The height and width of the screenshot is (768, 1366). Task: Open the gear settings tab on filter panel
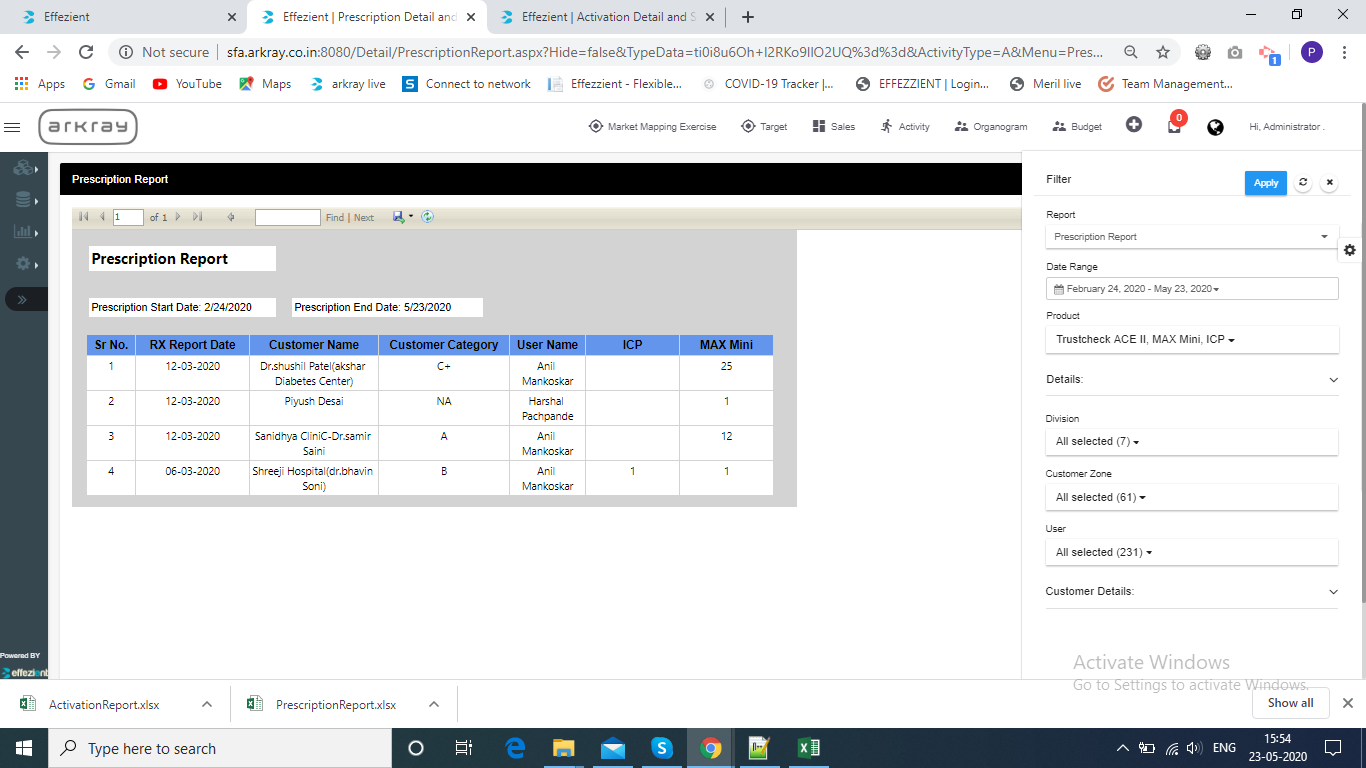1350,250
